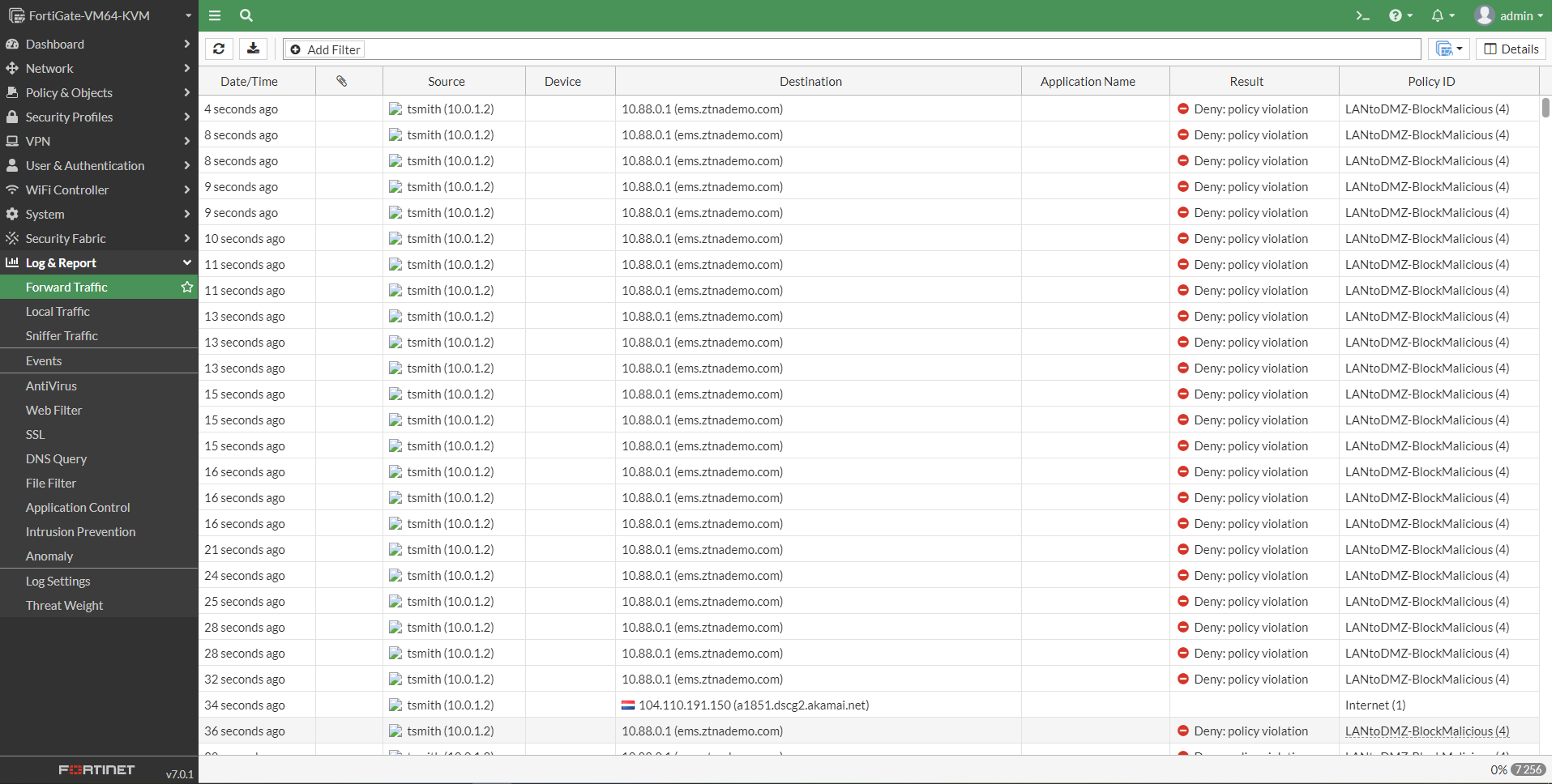Select the 21 seconds ago log row

click(x=869, y=549)
